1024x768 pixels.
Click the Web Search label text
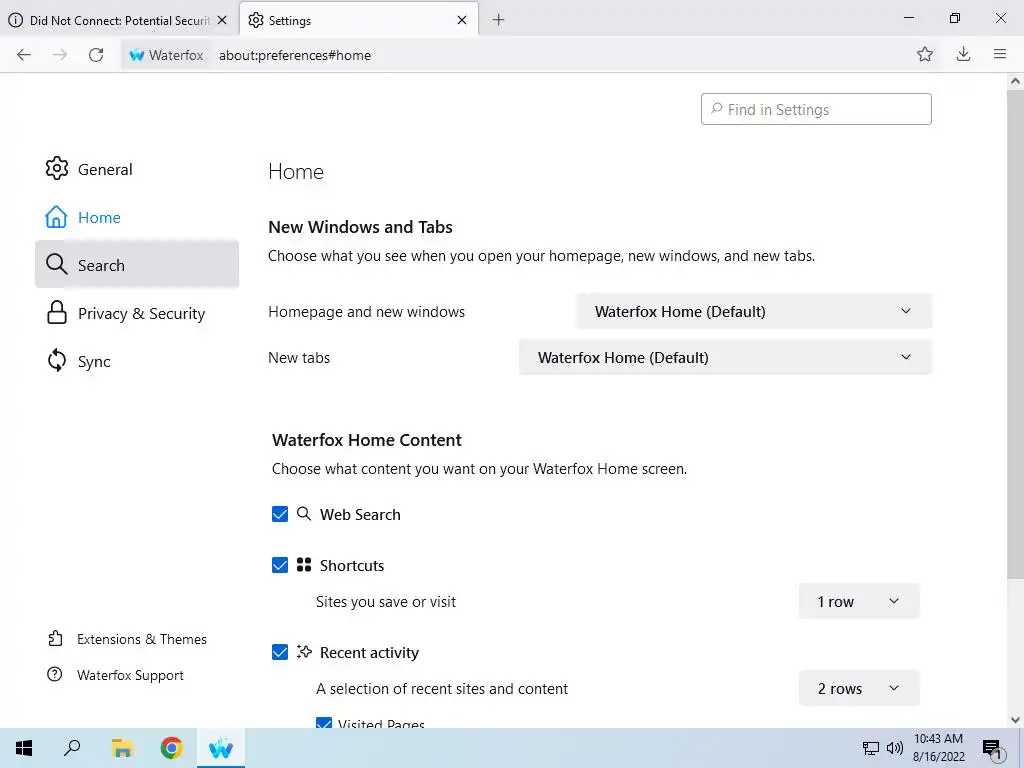[x=360, y=515]
